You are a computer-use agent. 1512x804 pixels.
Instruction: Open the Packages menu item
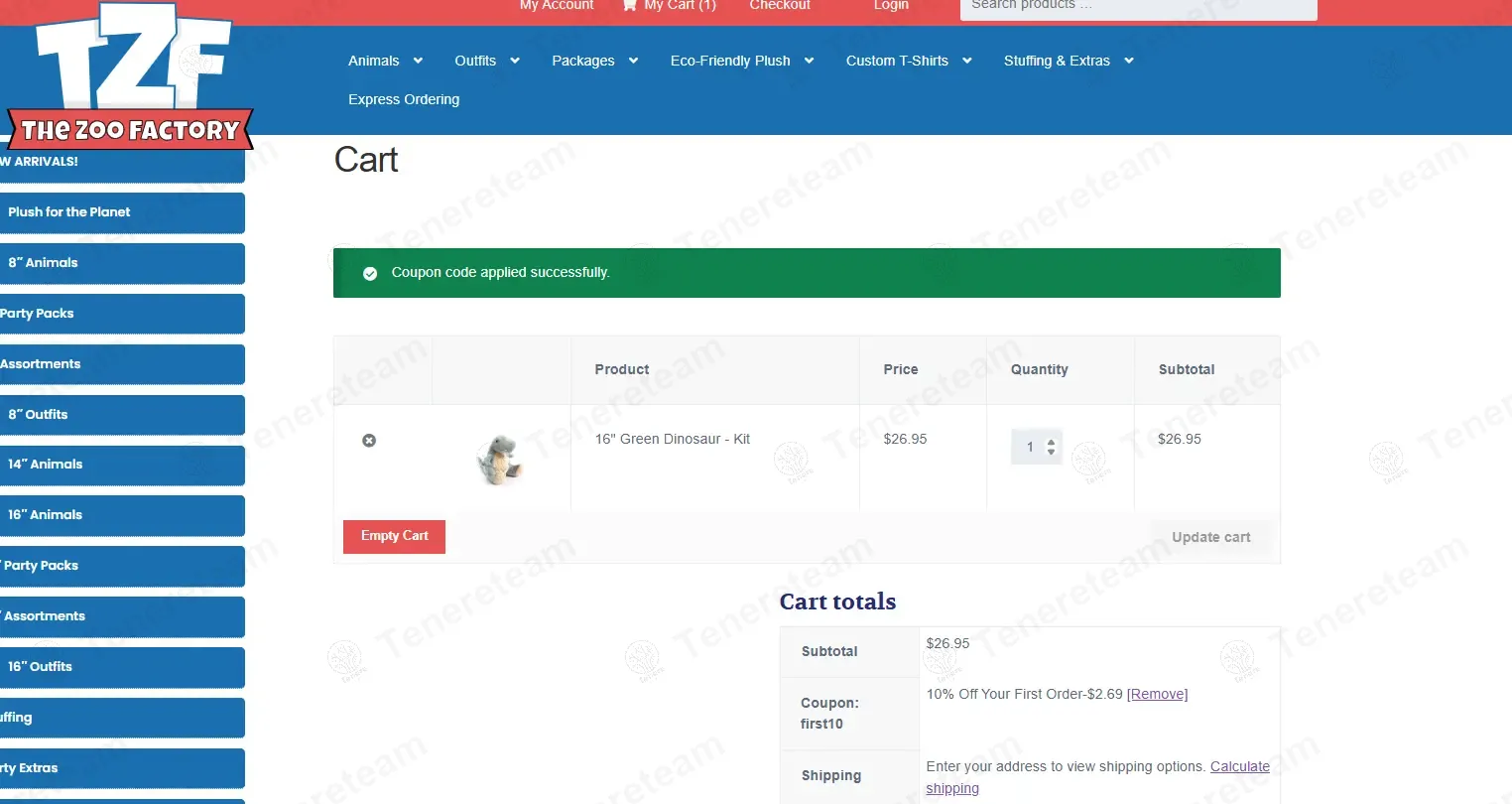[583, 61]
